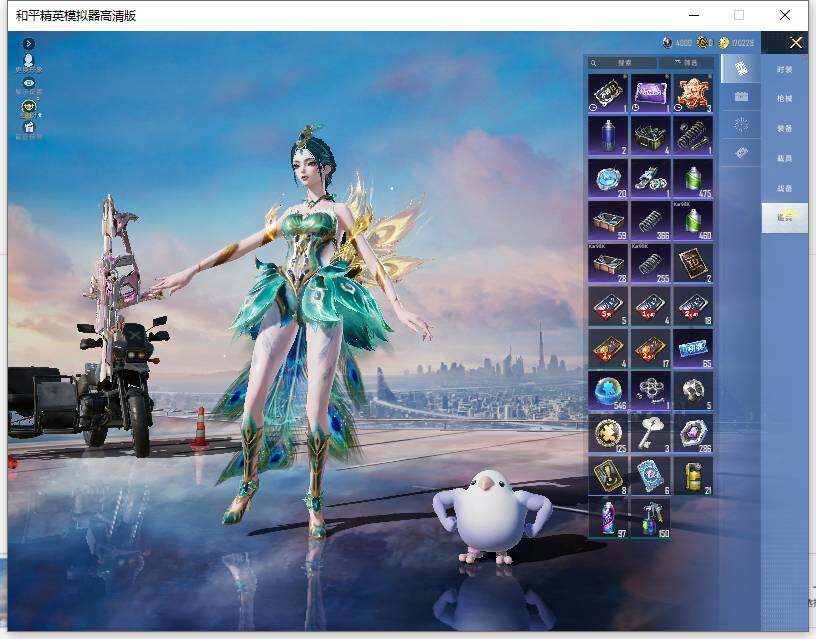The height and width of the screenshot is (639, 816).
Task: Click the S coin currency showing 0
Action: click(x=705, y=43)
